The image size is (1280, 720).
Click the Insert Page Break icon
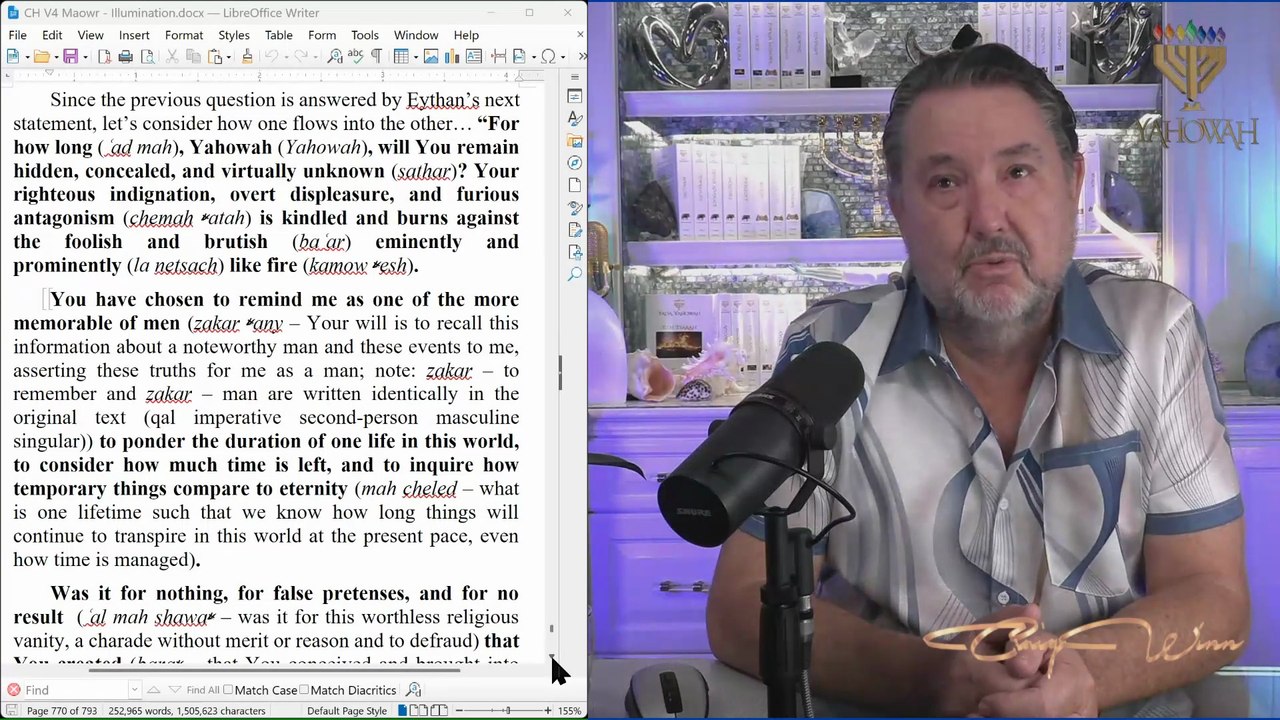498,56
